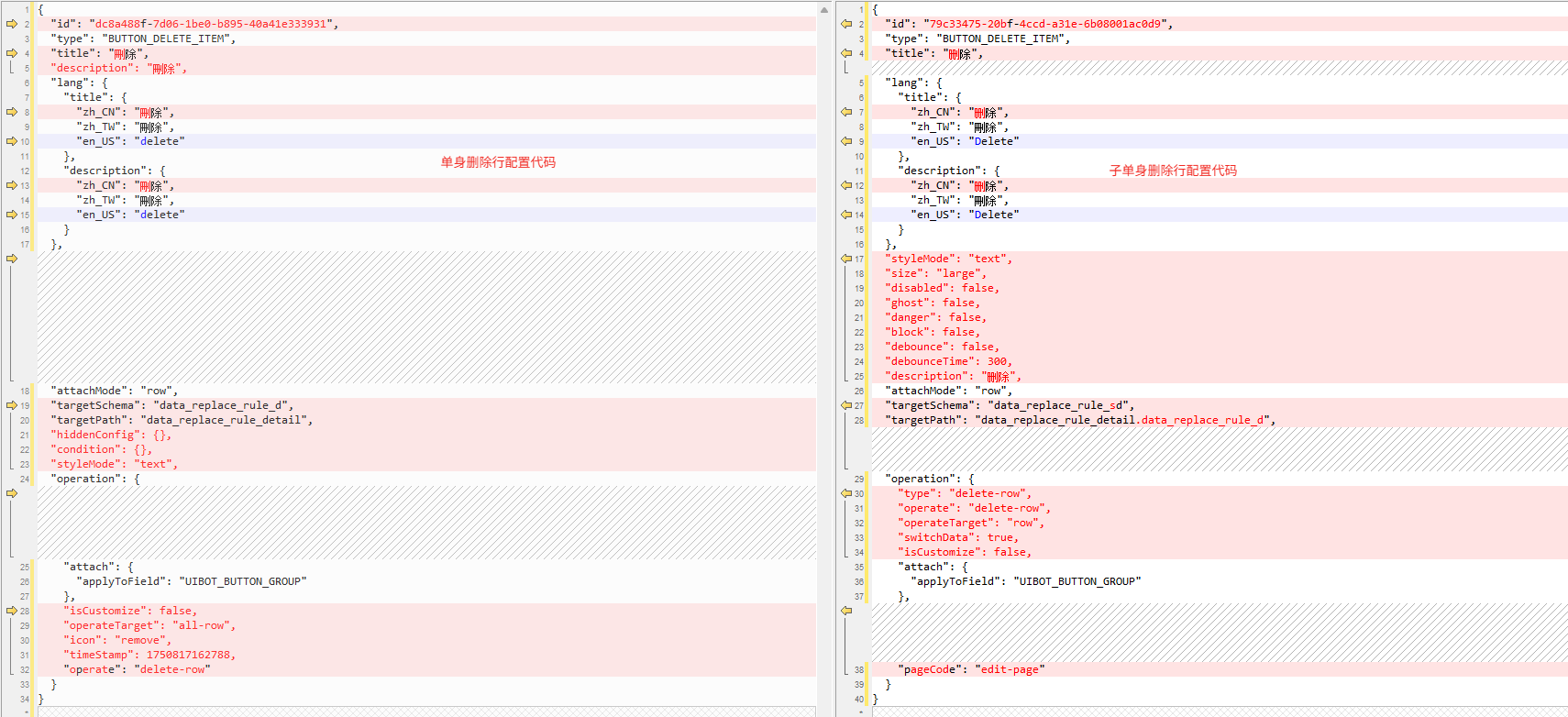1568x717 pixels.
Task: Click the left "hiddenConfig" line text
Action: click(x=111, y=435)
